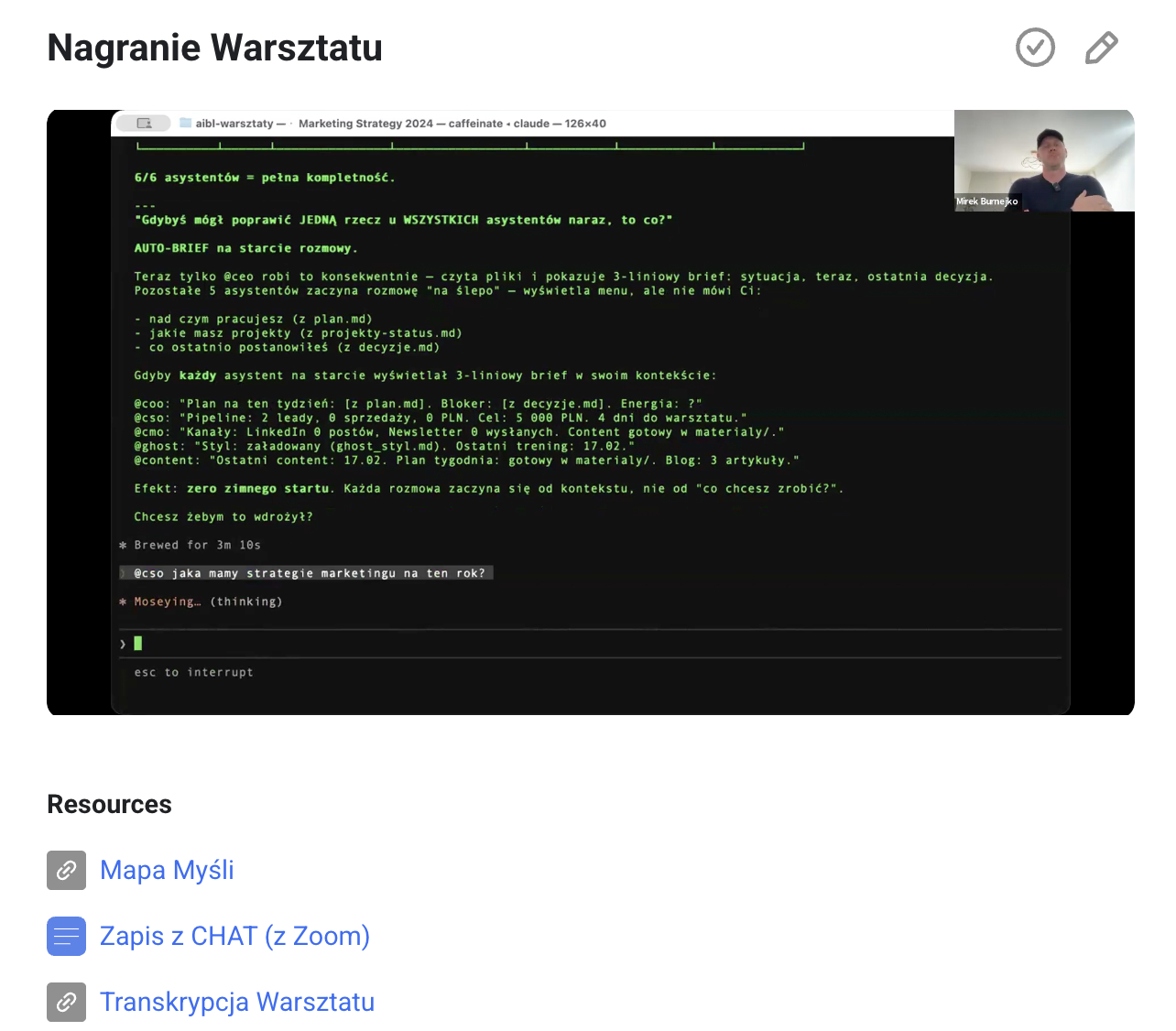This screenshot has width=1176, height=1031.
Task: Play the workshop recording video
Action: [590, 412]
